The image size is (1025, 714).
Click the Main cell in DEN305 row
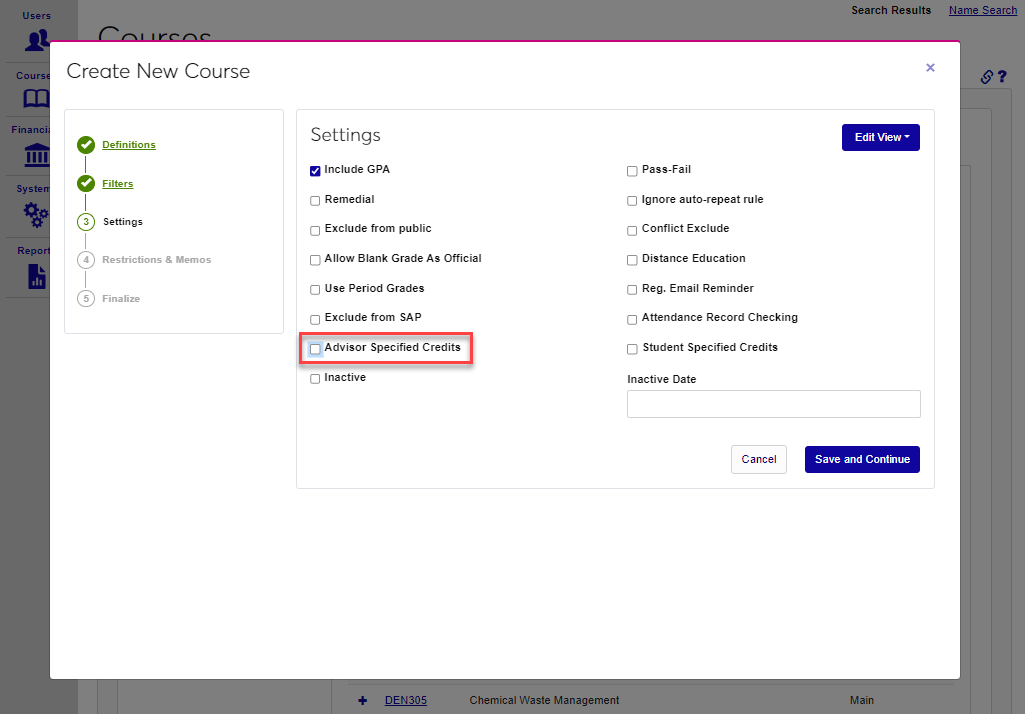click(862, 700)
